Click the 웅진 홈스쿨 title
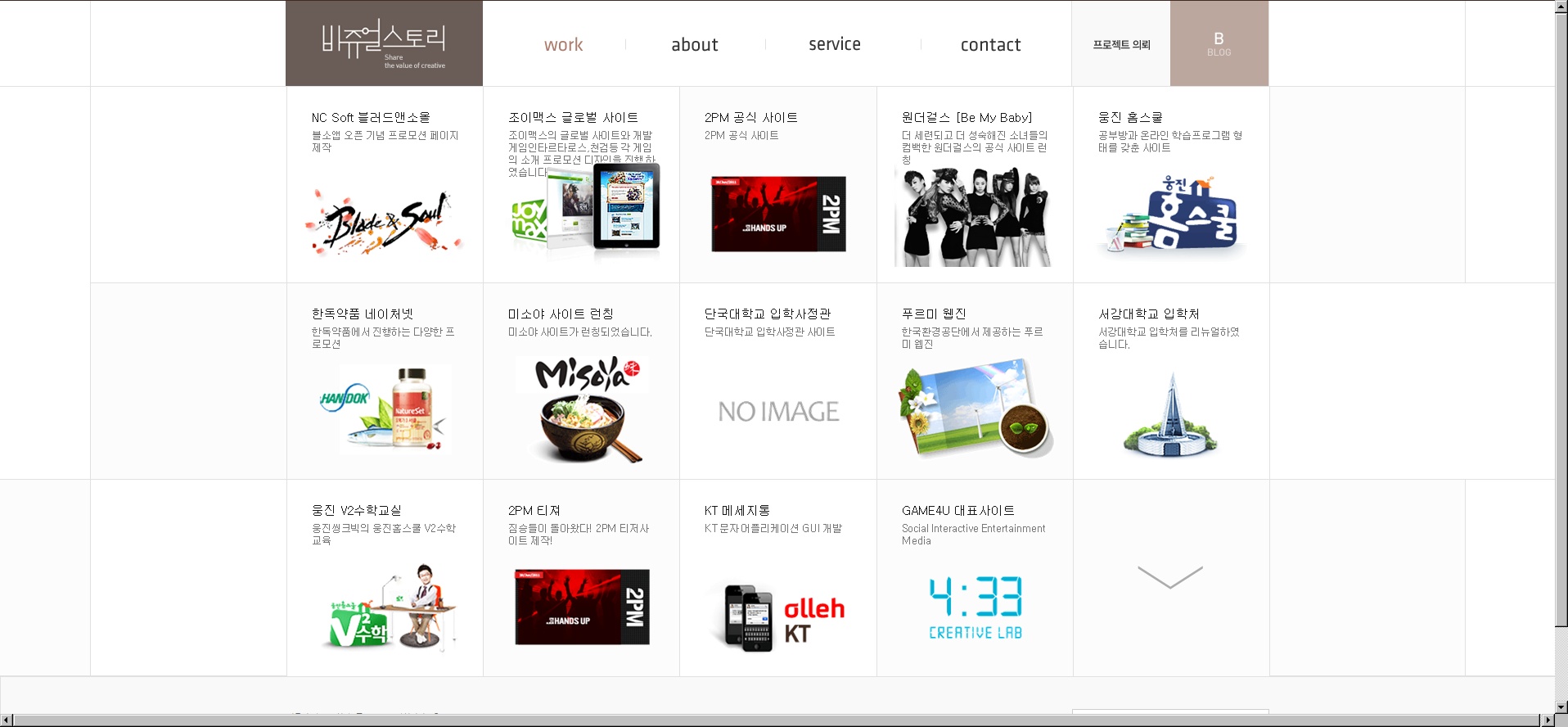 point(1130,118)
